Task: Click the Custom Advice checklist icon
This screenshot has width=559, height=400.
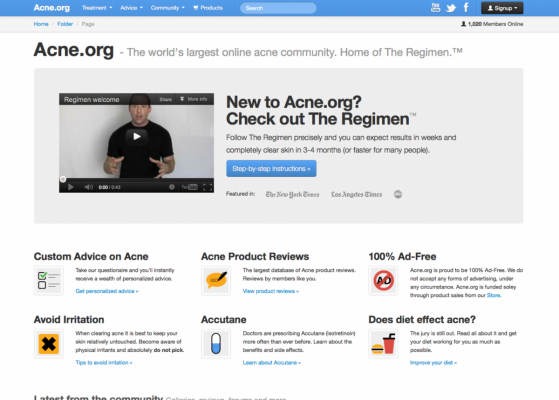Action: 49,281
